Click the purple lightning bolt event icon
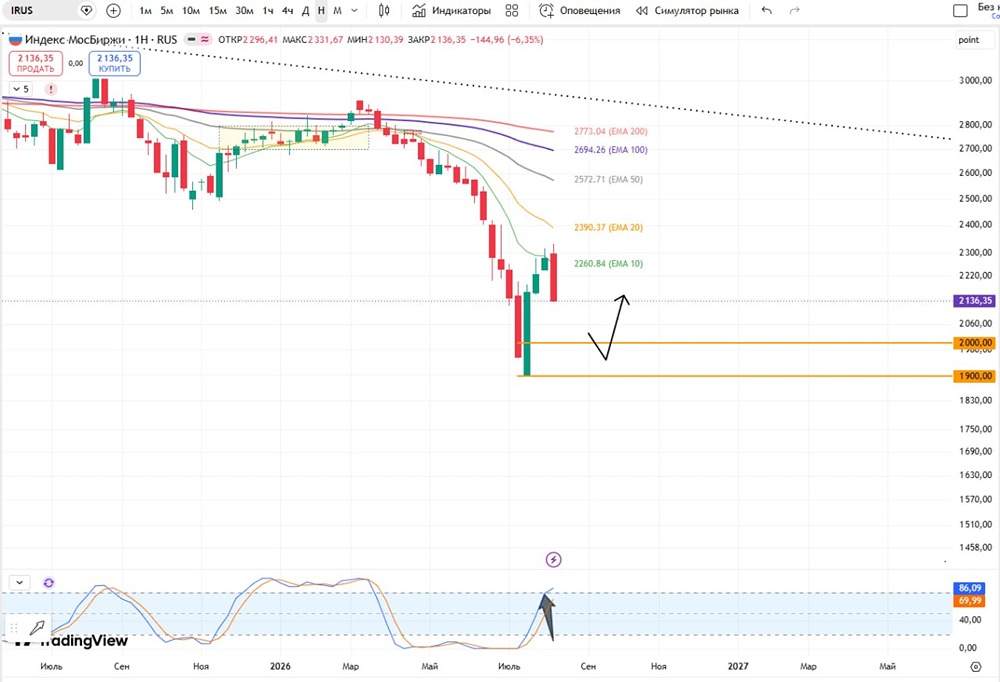 click(554, 560)
